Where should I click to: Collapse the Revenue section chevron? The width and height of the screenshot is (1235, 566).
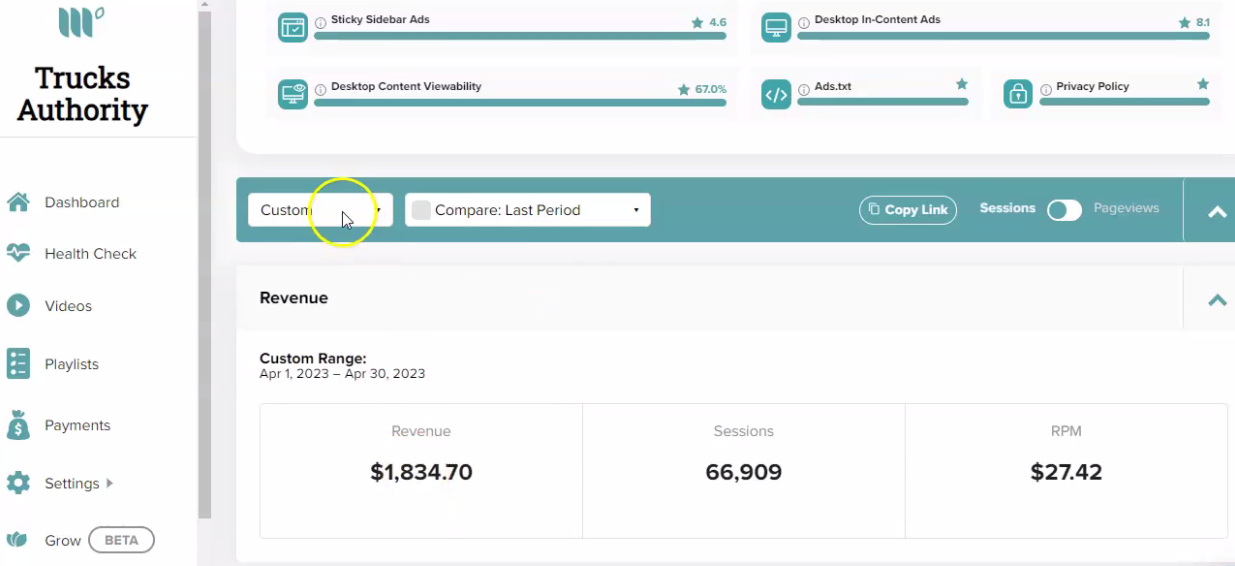point(1217,299)
